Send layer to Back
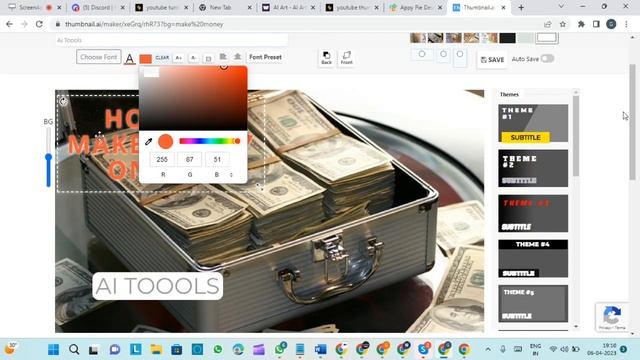 coord(327,58)
